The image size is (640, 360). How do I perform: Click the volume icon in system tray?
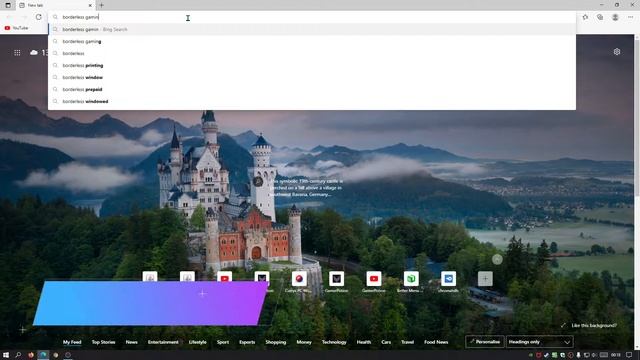(x=594, y=355)
